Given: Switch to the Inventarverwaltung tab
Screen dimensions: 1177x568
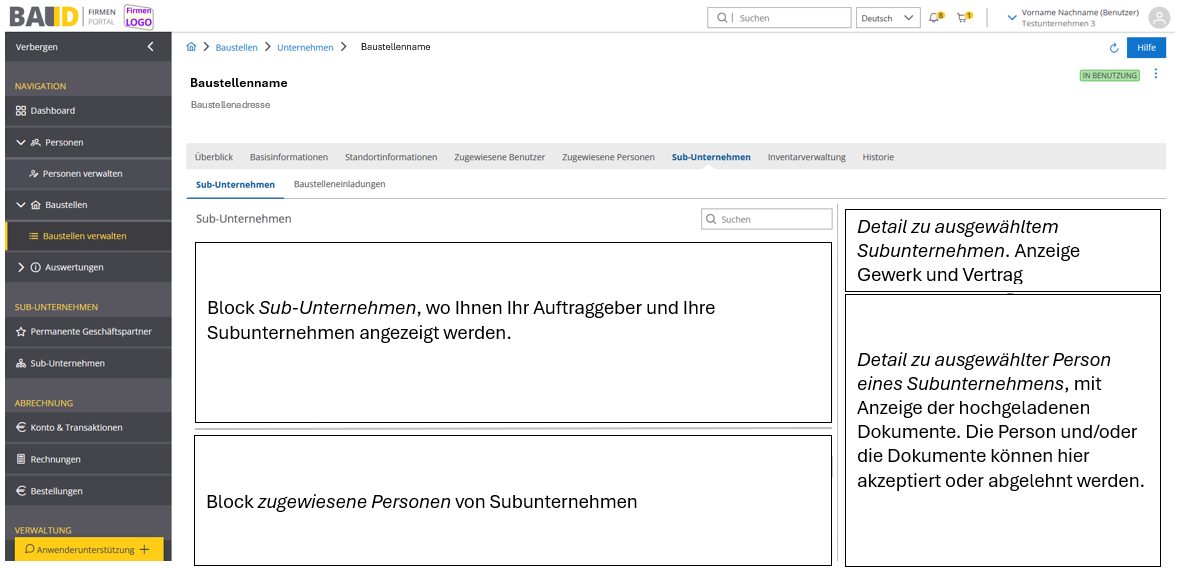Looking at the screenshot, I should (x=806, y=157).
